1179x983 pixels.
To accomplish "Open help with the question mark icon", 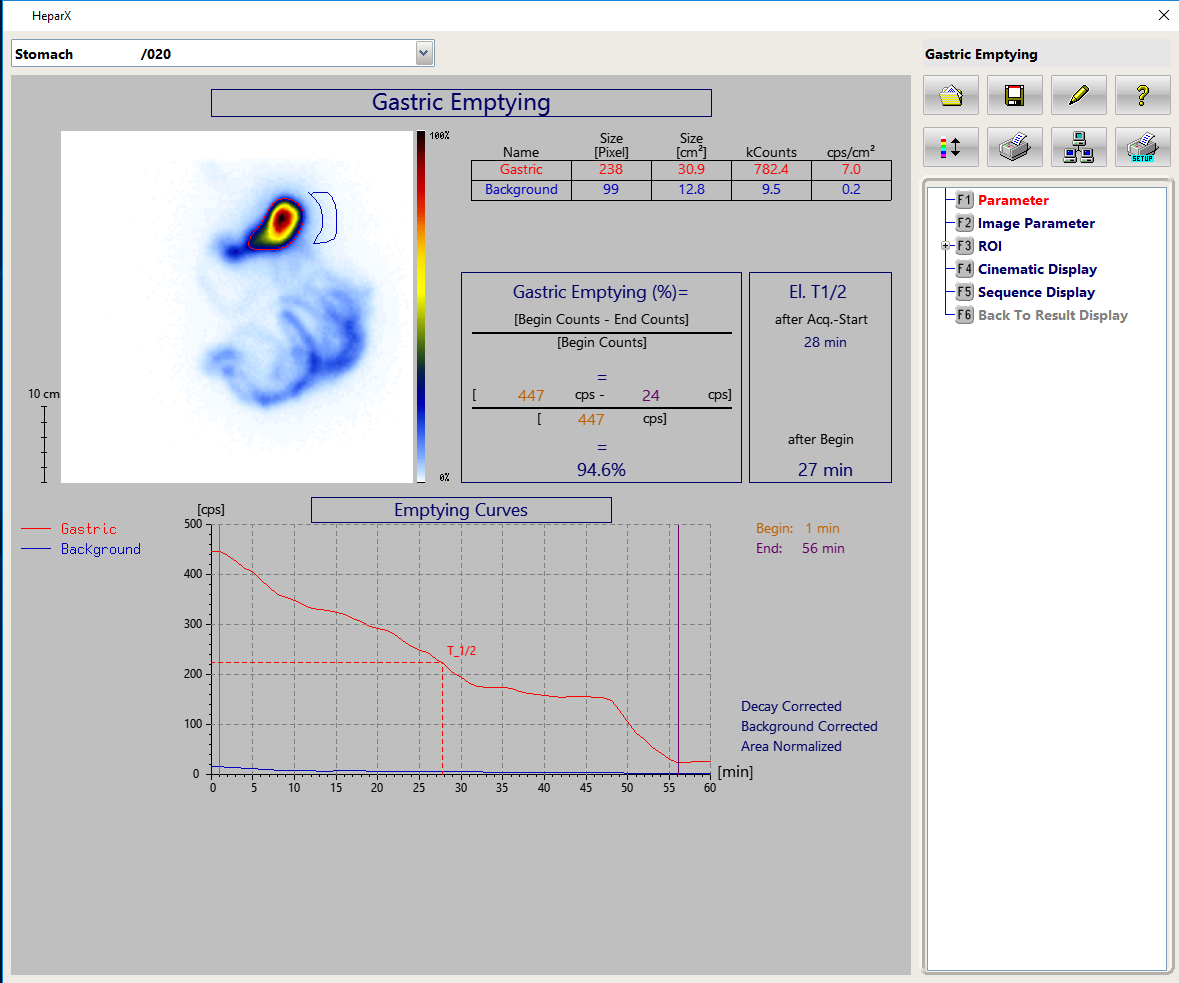I will click(x=1142, y=95).
